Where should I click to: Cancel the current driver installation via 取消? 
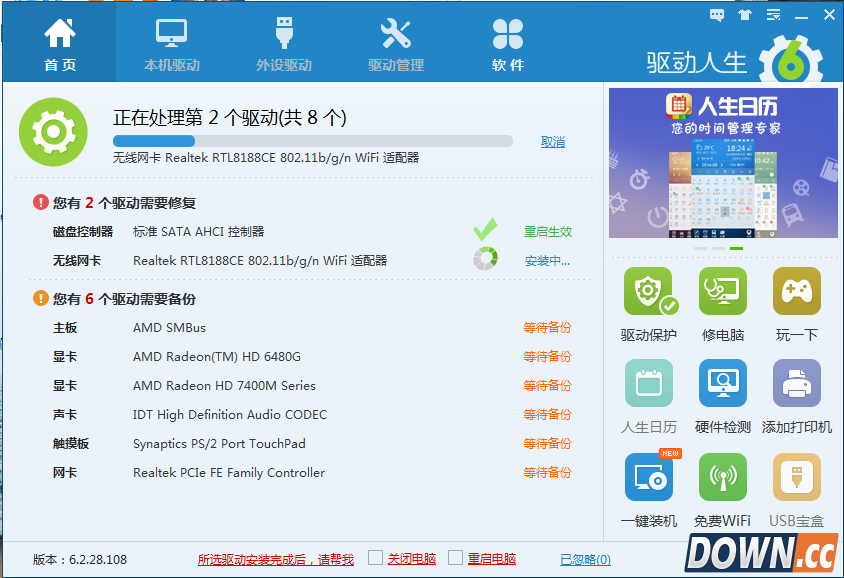click(552, 141)
